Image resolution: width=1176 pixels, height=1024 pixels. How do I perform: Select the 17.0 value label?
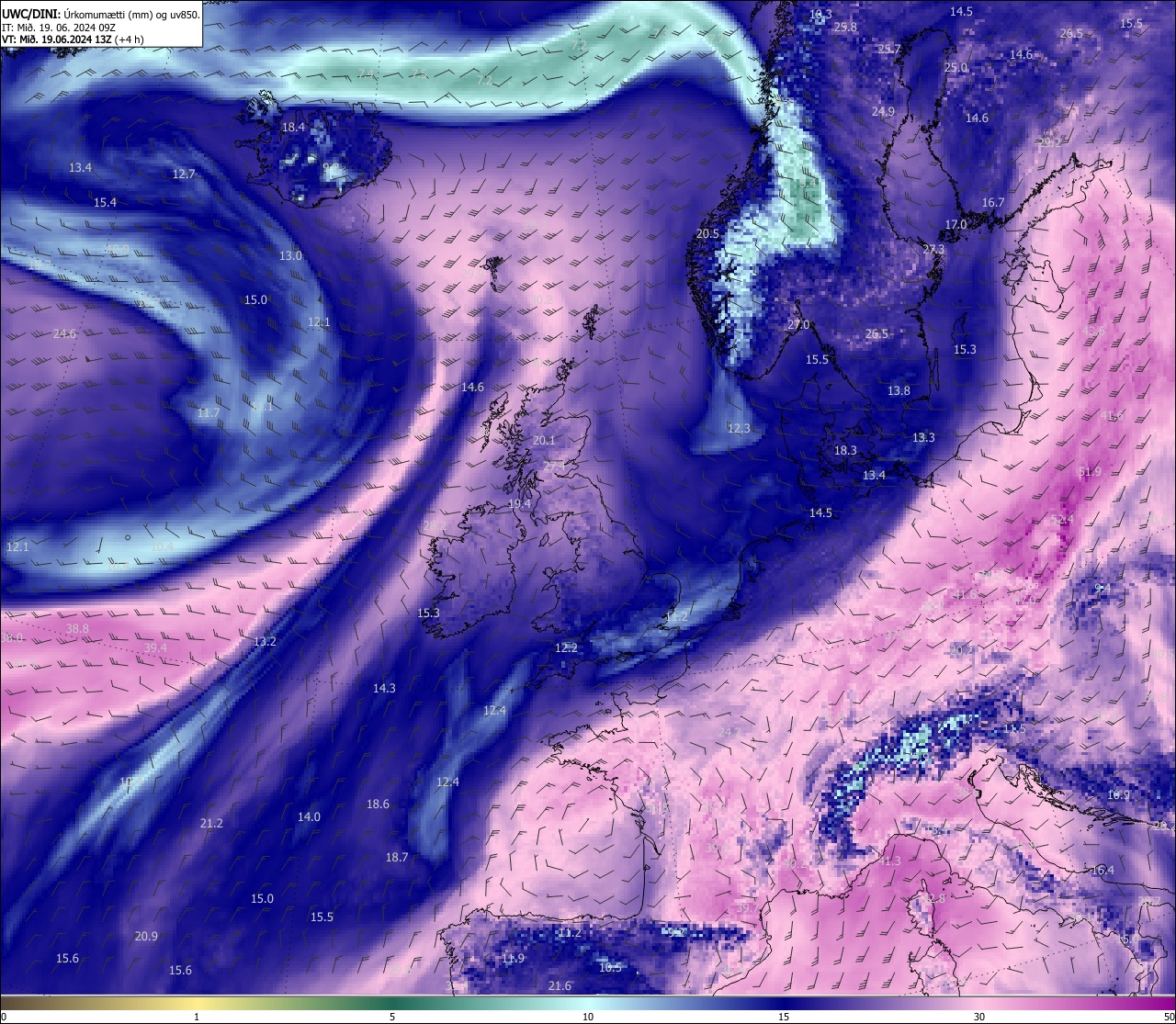(955, 224)
